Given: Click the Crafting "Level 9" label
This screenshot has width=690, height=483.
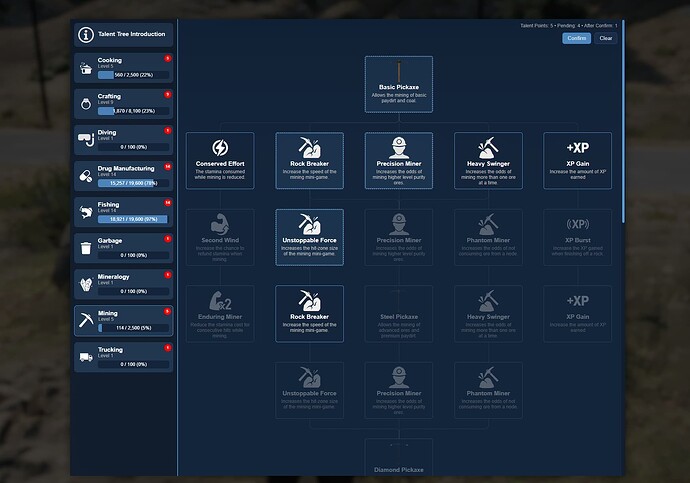Looking at the screenshot, I should point(106,102).
